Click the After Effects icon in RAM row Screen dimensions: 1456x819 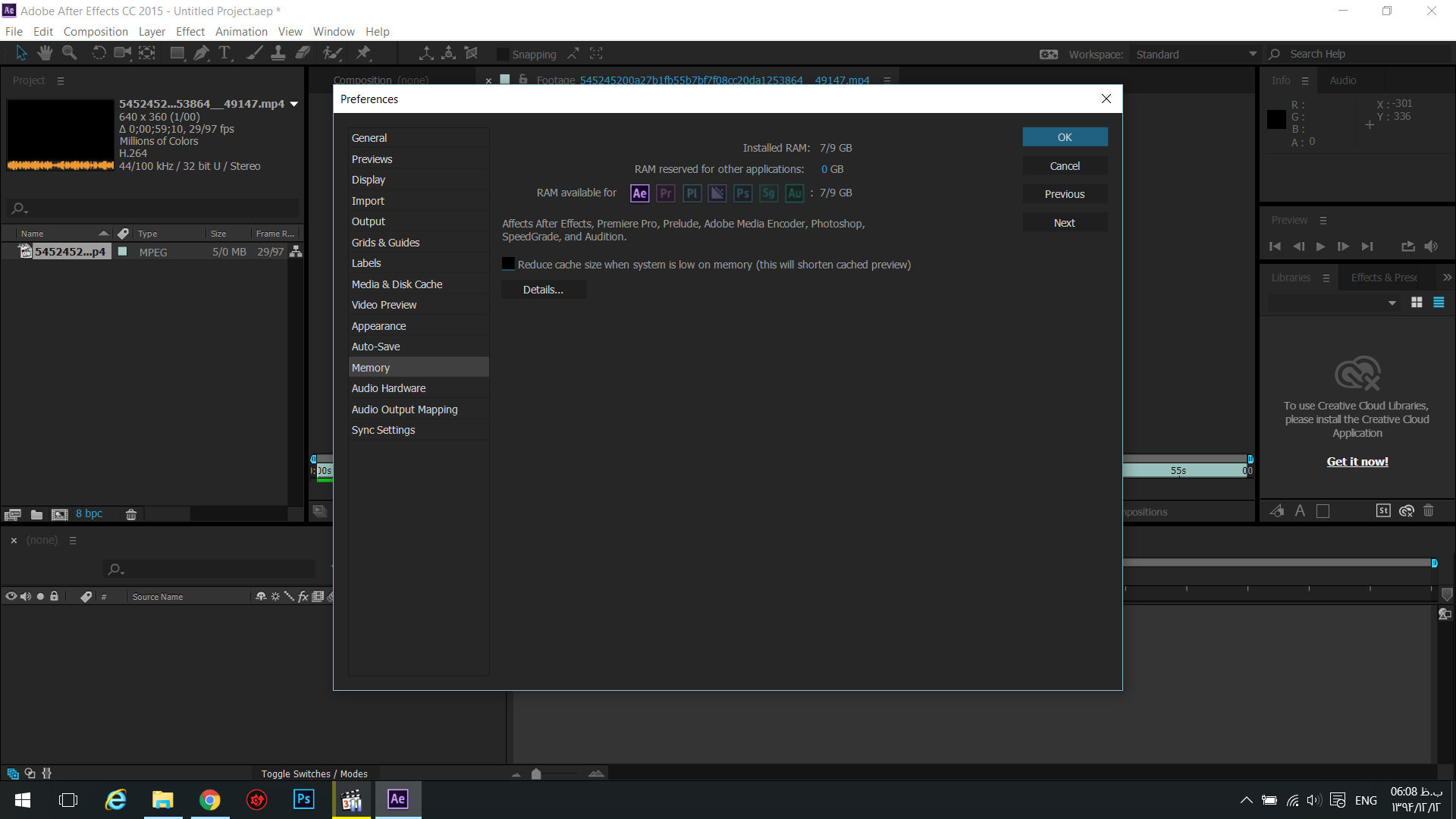(640, 193)
